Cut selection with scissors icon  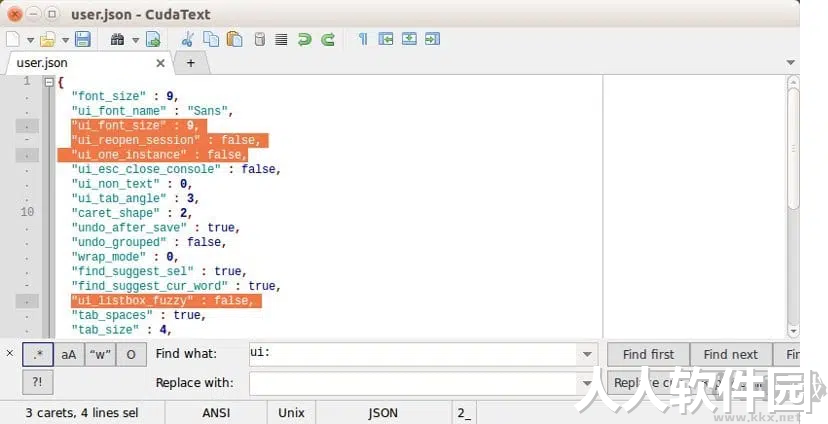pos(187,39)
